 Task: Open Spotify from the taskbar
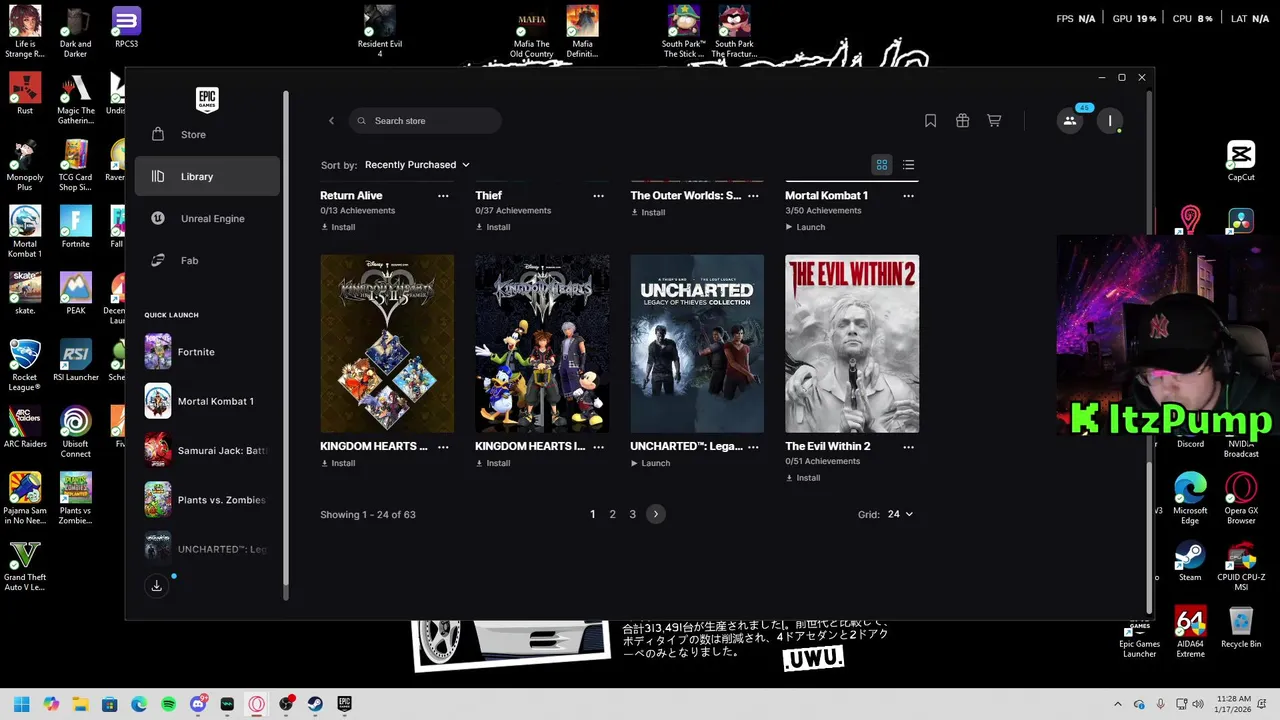click(x=168, y=704)
